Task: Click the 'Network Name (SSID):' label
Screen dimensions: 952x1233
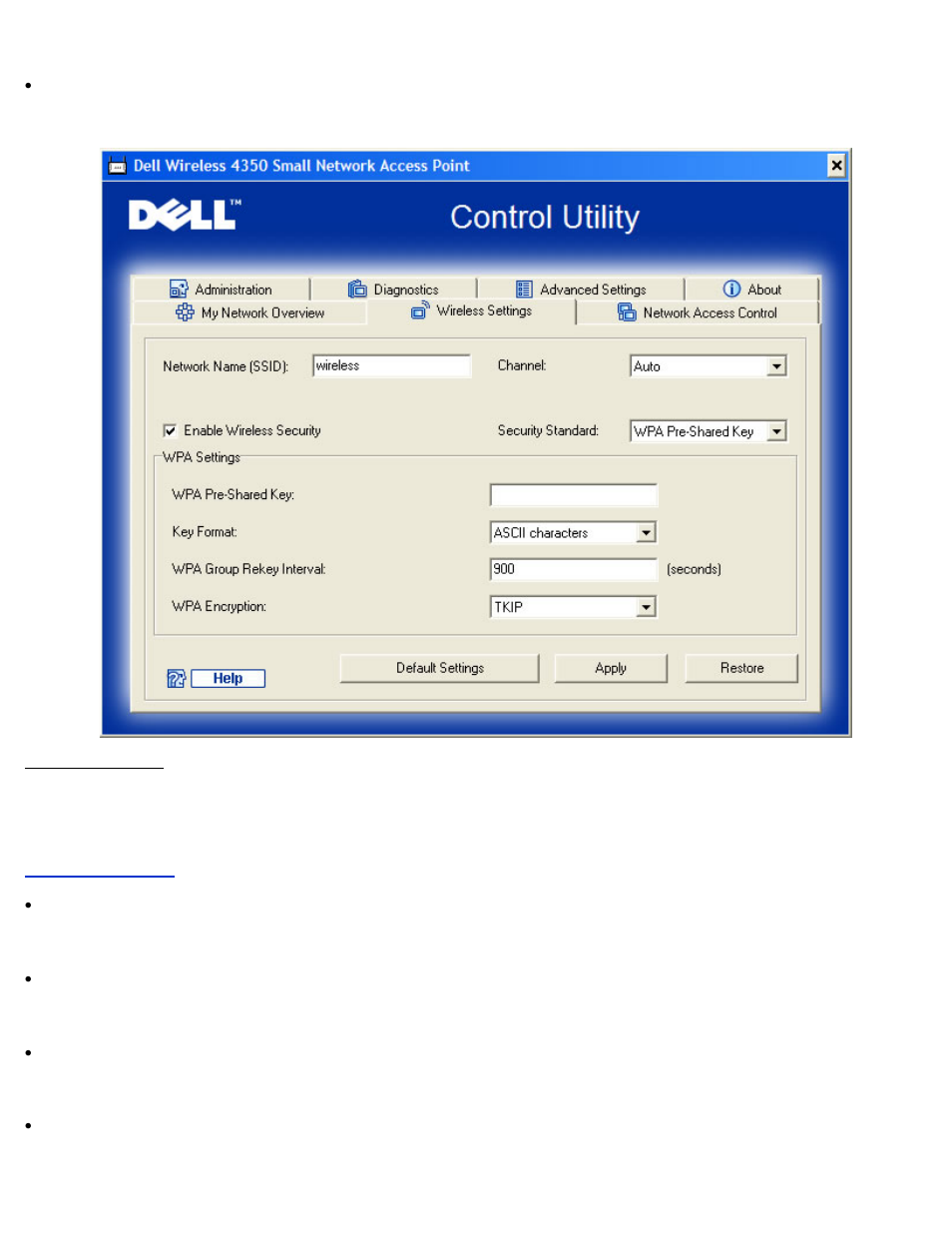Action: (x=226, y=366)
